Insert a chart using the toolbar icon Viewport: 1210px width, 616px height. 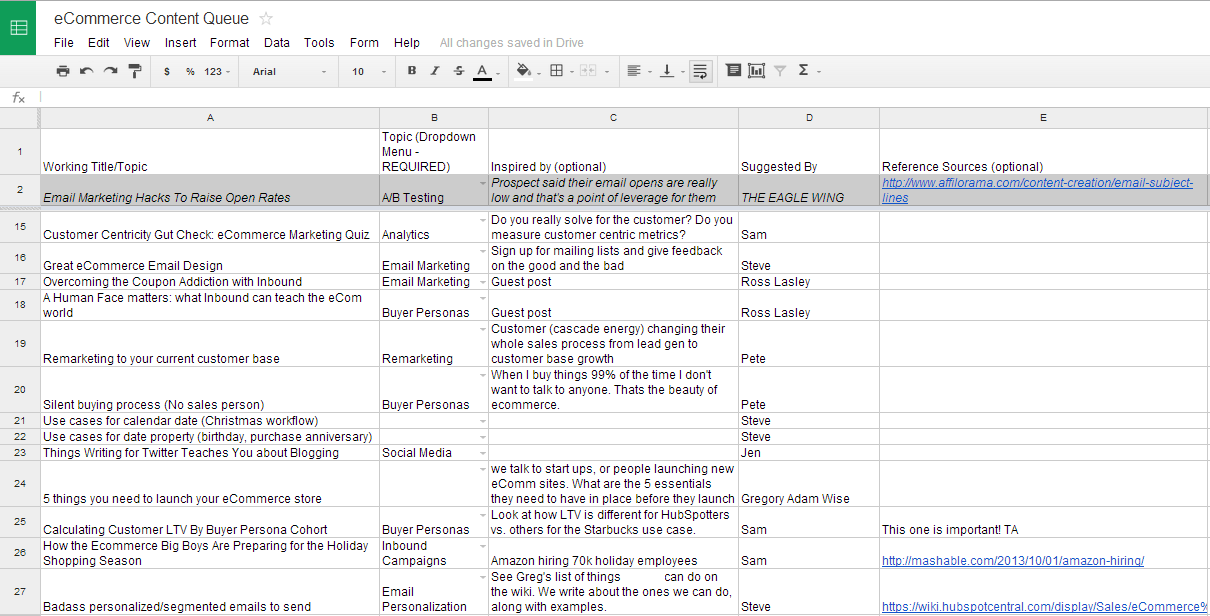tap(756, 71)
